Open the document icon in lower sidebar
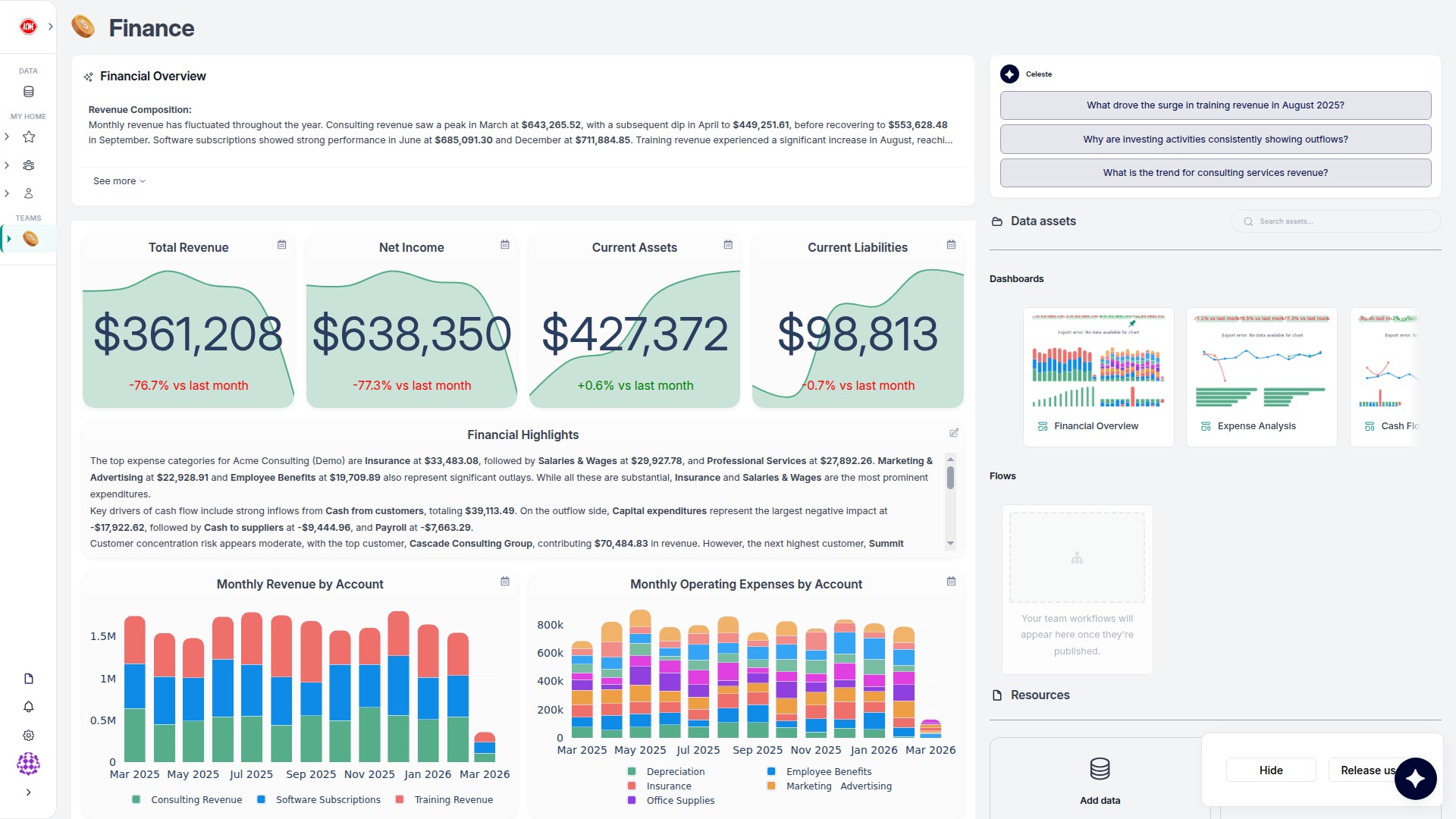Screen dimensions: 1456x819 coord(29,679)
